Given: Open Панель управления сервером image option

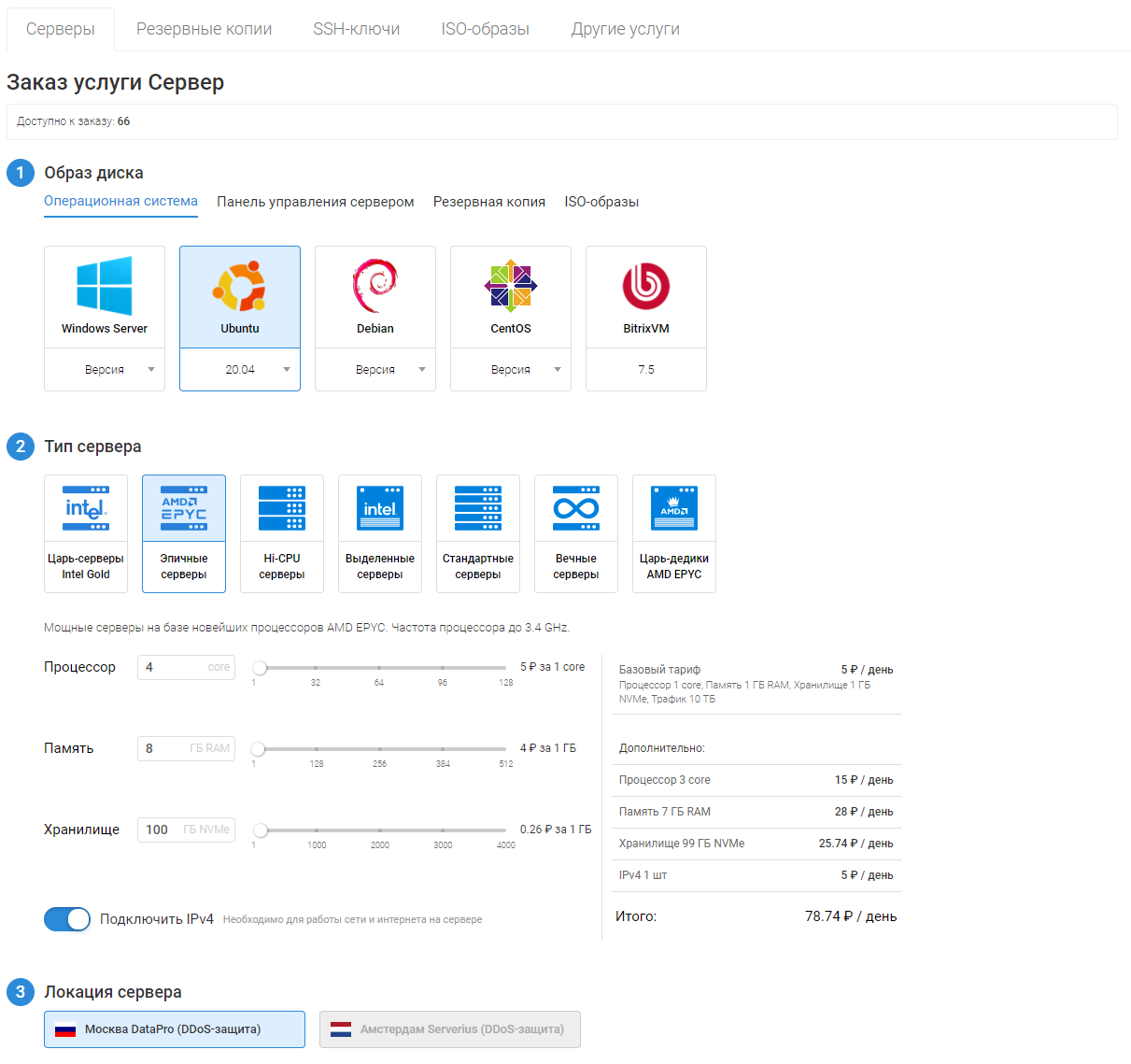Looking at the screenshot, I should 316,202.
